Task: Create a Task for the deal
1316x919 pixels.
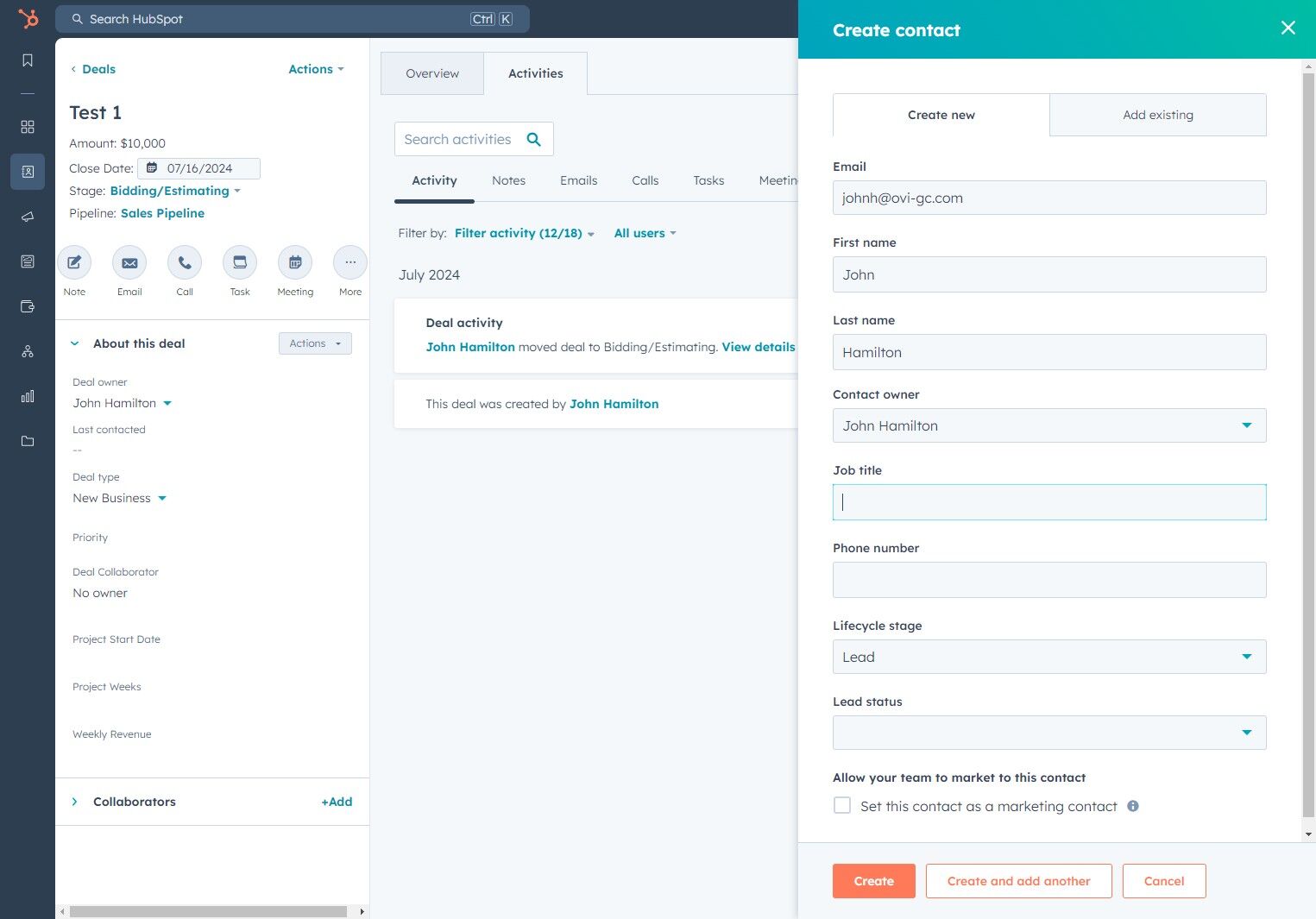Action: coord(240,262)
